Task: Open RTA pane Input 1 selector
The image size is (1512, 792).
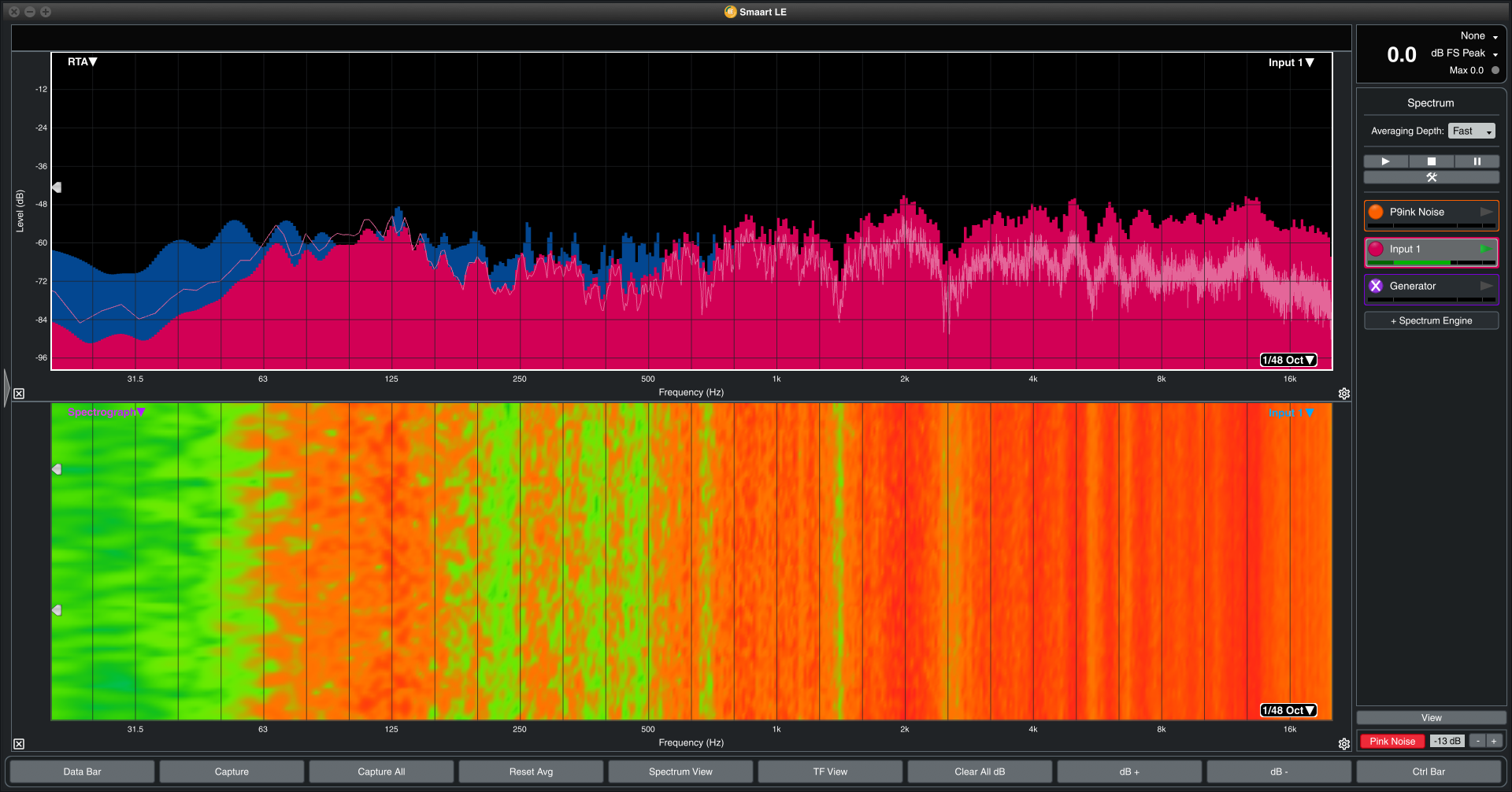Action: coord(1291,62)
